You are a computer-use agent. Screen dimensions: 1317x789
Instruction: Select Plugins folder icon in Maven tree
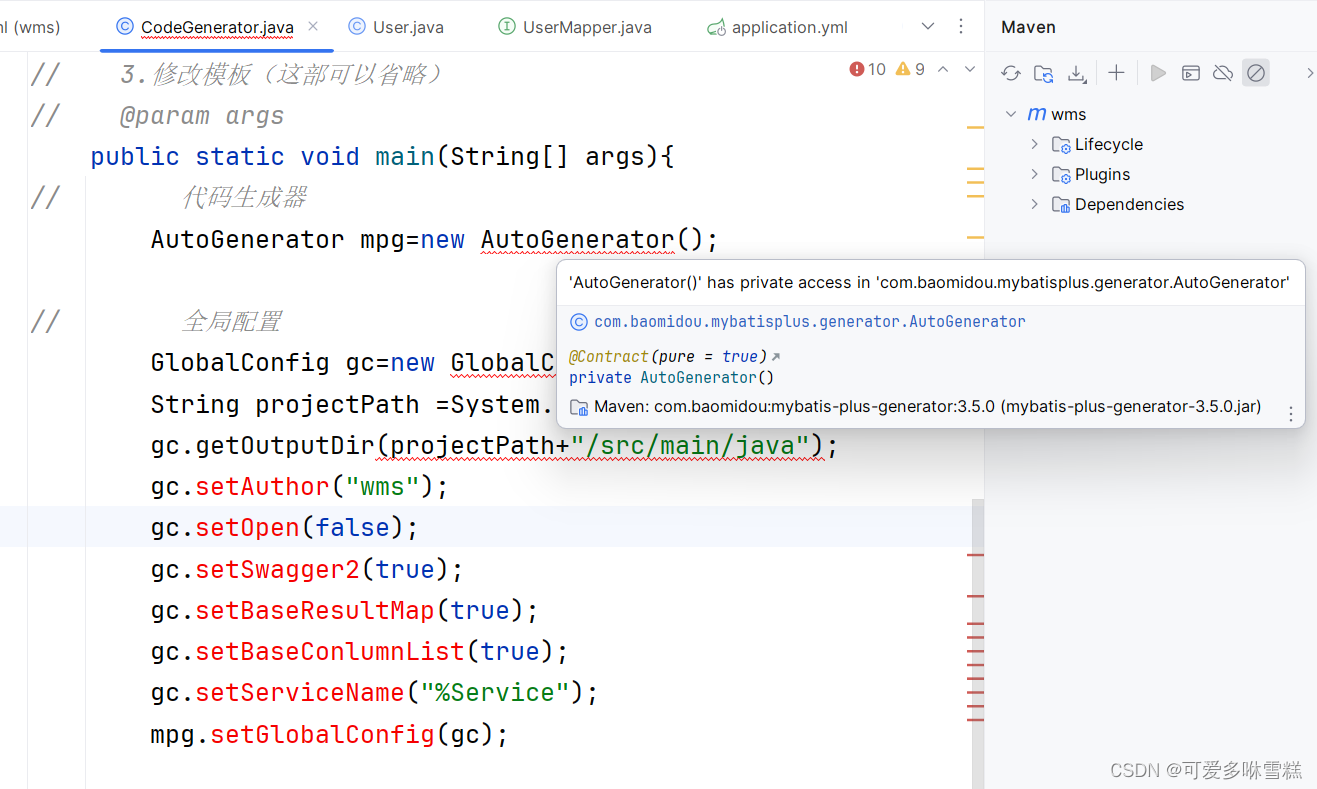coord(1061,175)
